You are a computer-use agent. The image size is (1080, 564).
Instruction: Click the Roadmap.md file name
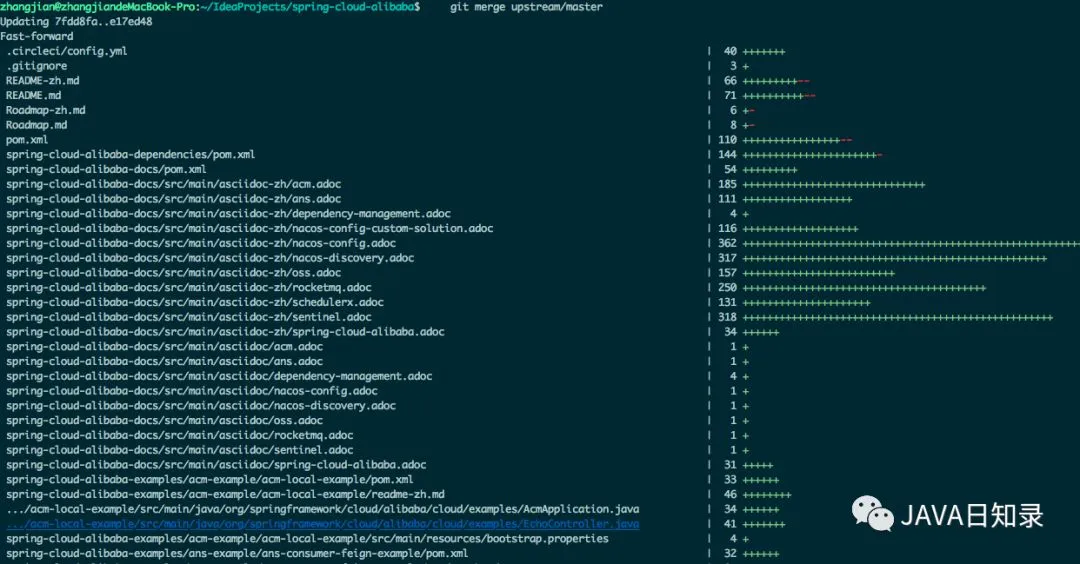point(37,125)
